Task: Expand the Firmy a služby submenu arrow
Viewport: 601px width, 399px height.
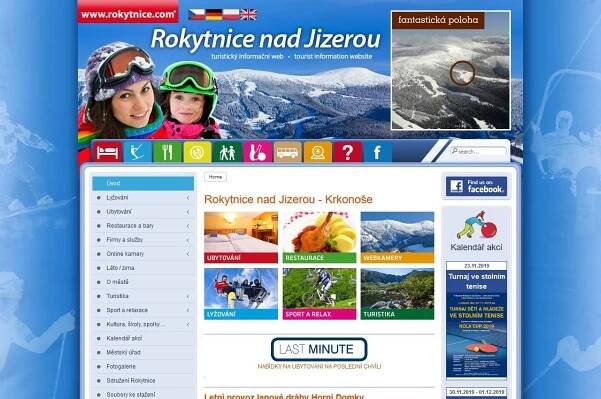Action: (x=188, y=240)
